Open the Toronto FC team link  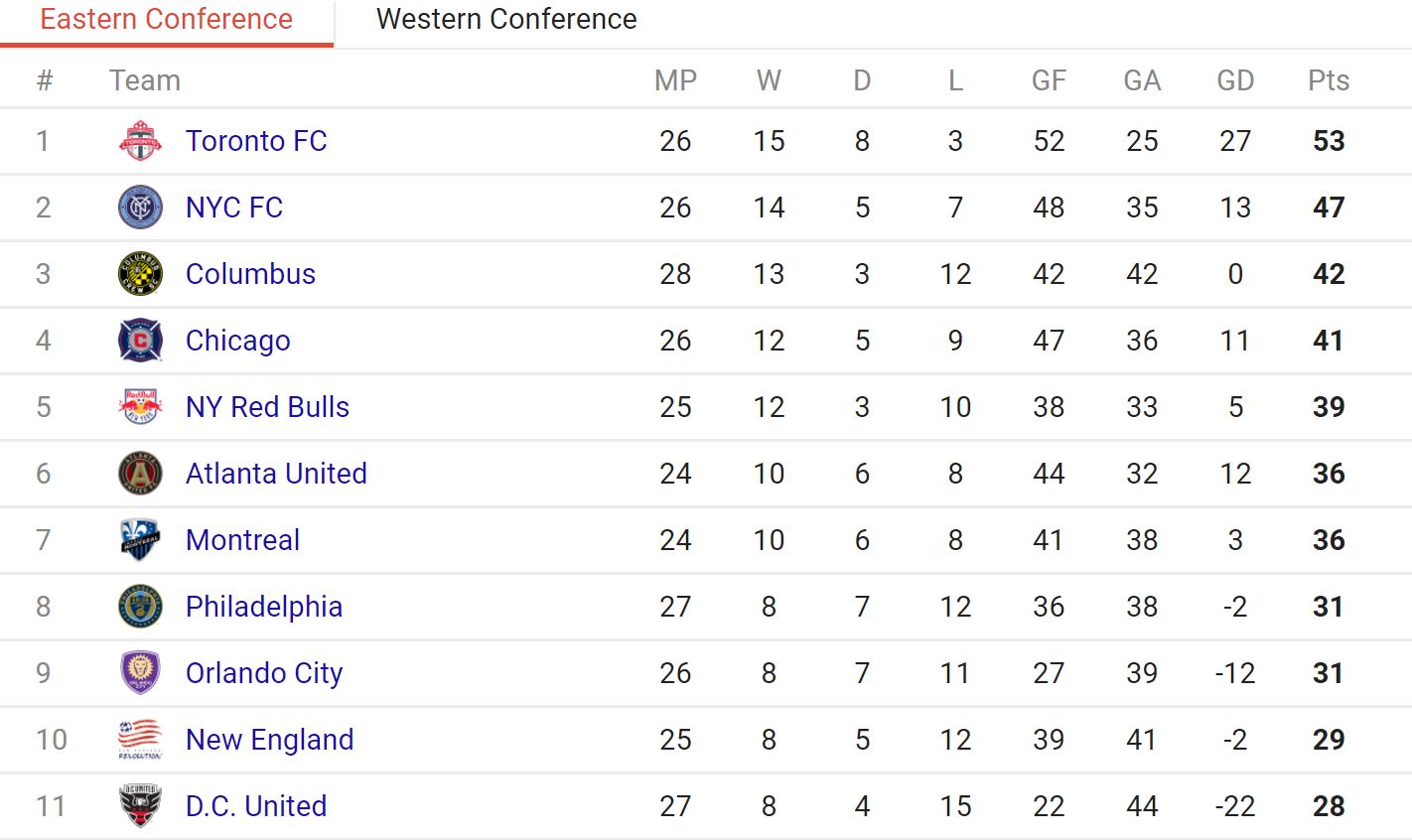(256, 141)
